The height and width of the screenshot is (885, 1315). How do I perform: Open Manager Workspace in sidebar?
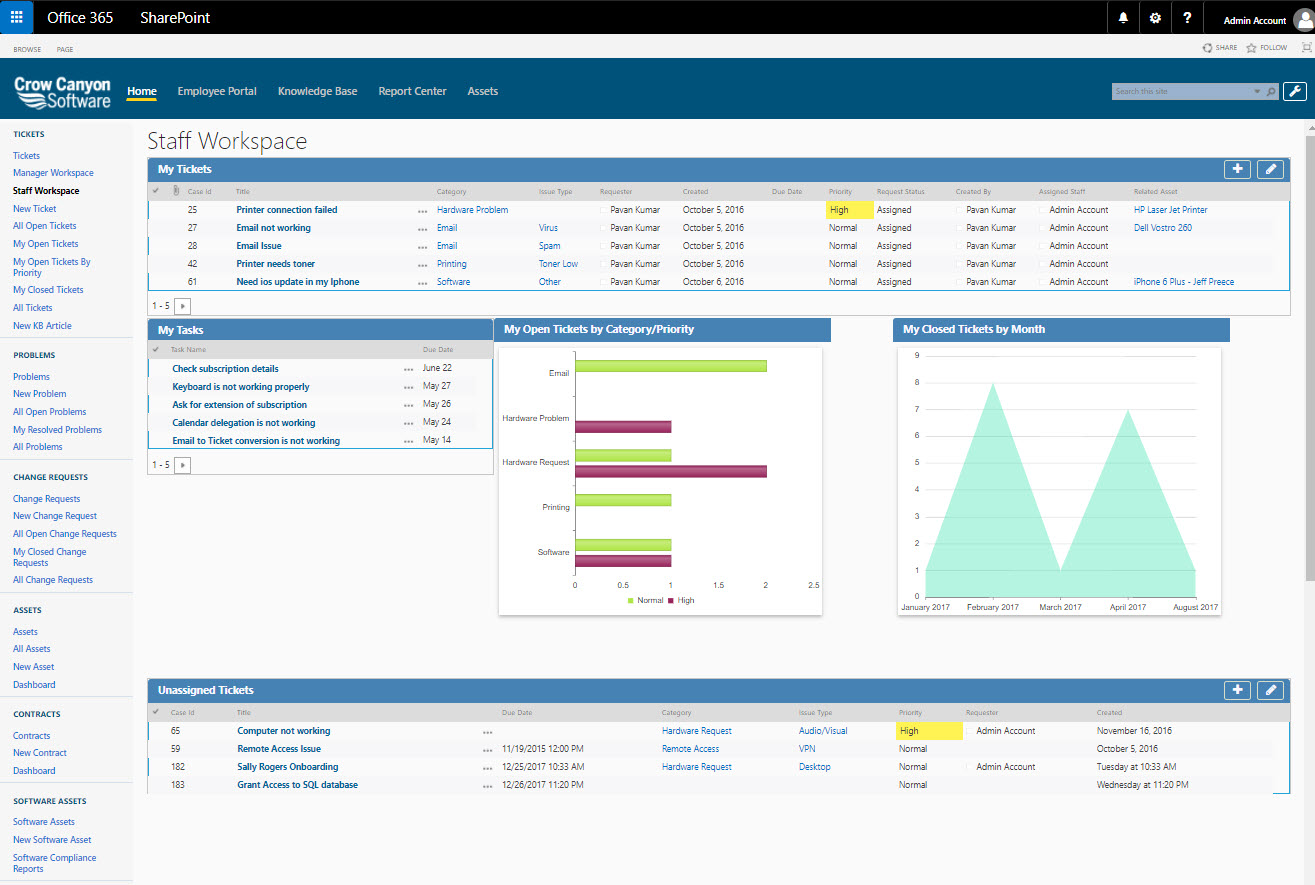point(53,173)
